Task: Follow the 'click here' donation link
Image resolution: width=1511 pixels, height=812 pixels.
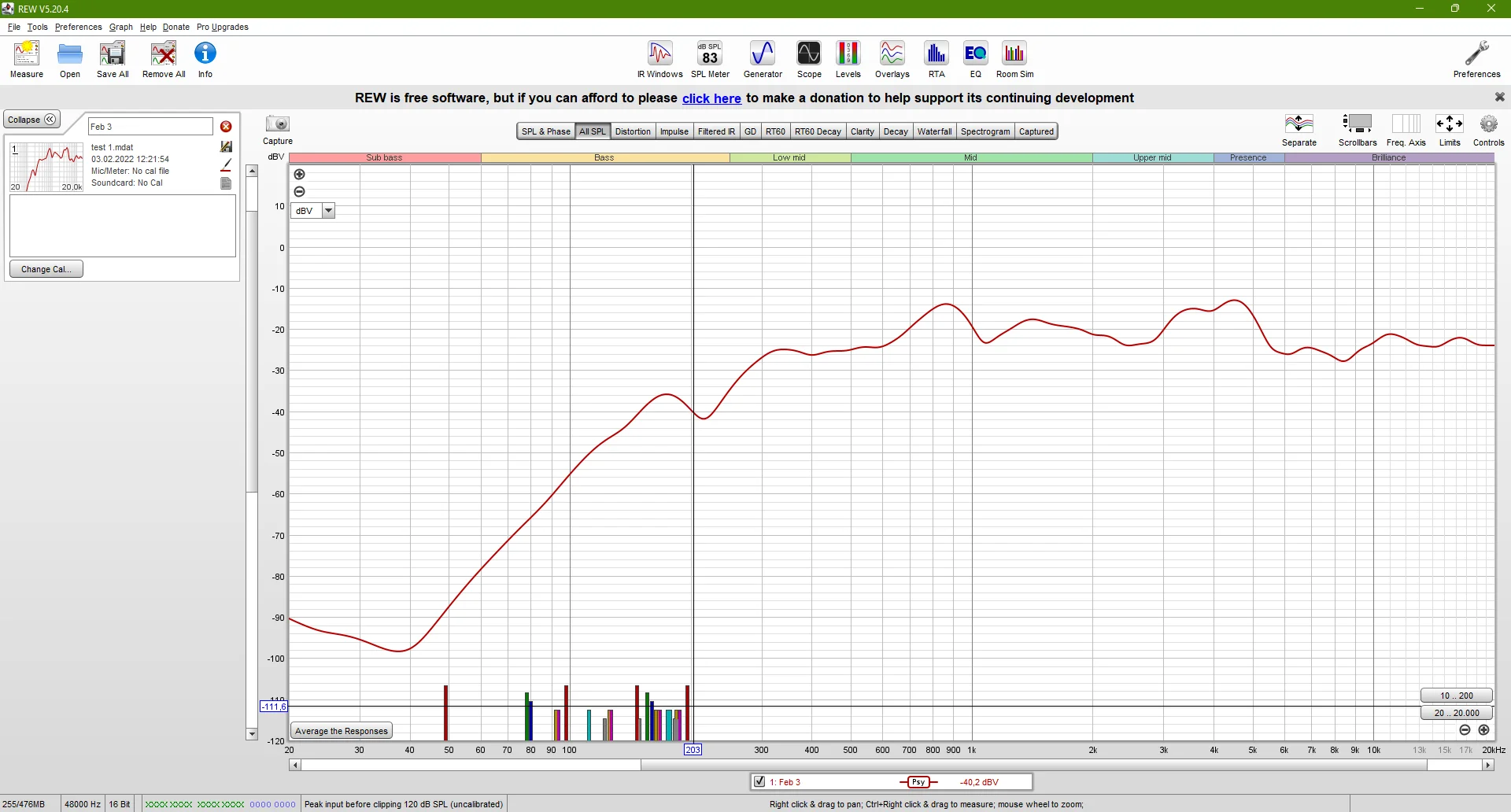Action: click(711, 98)
